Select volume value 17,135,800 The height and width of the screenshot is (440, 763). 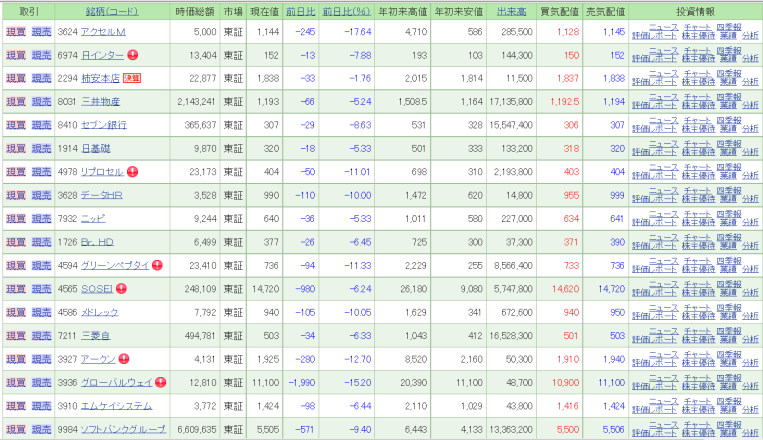click(x=511, y=102)
